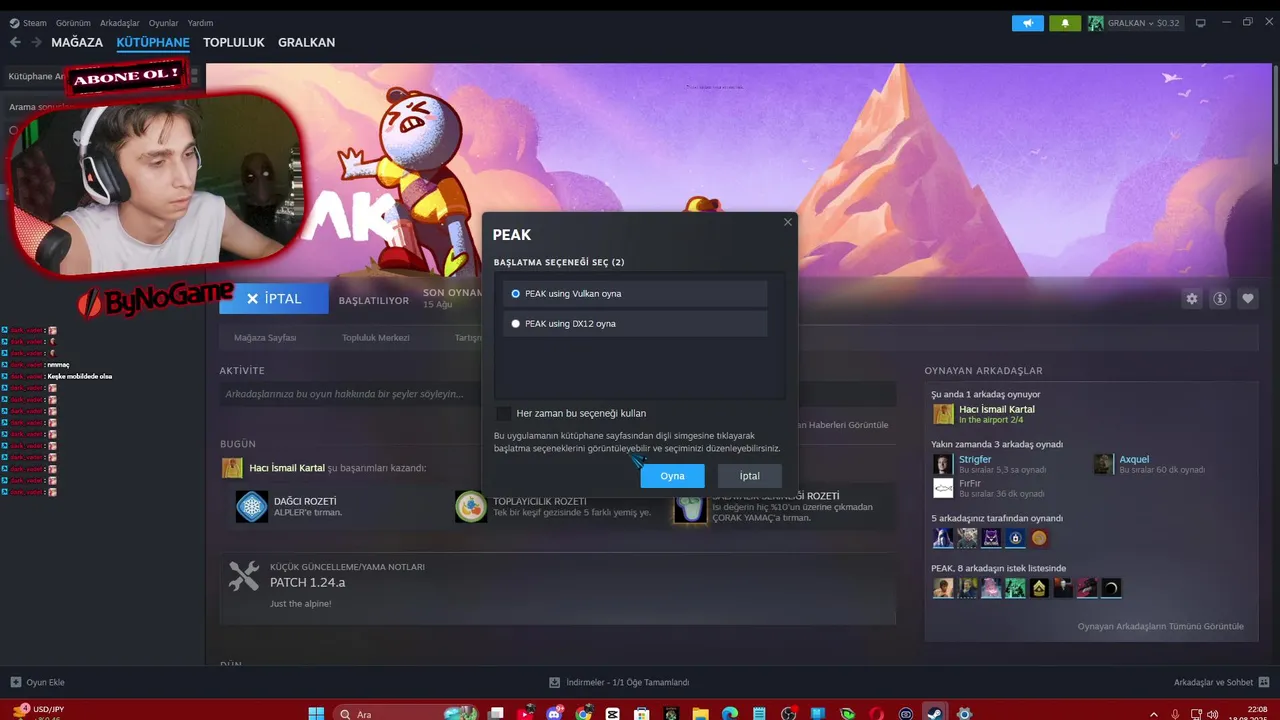Open Axquel's avatar in friends panel

(x=1103, y=464)
